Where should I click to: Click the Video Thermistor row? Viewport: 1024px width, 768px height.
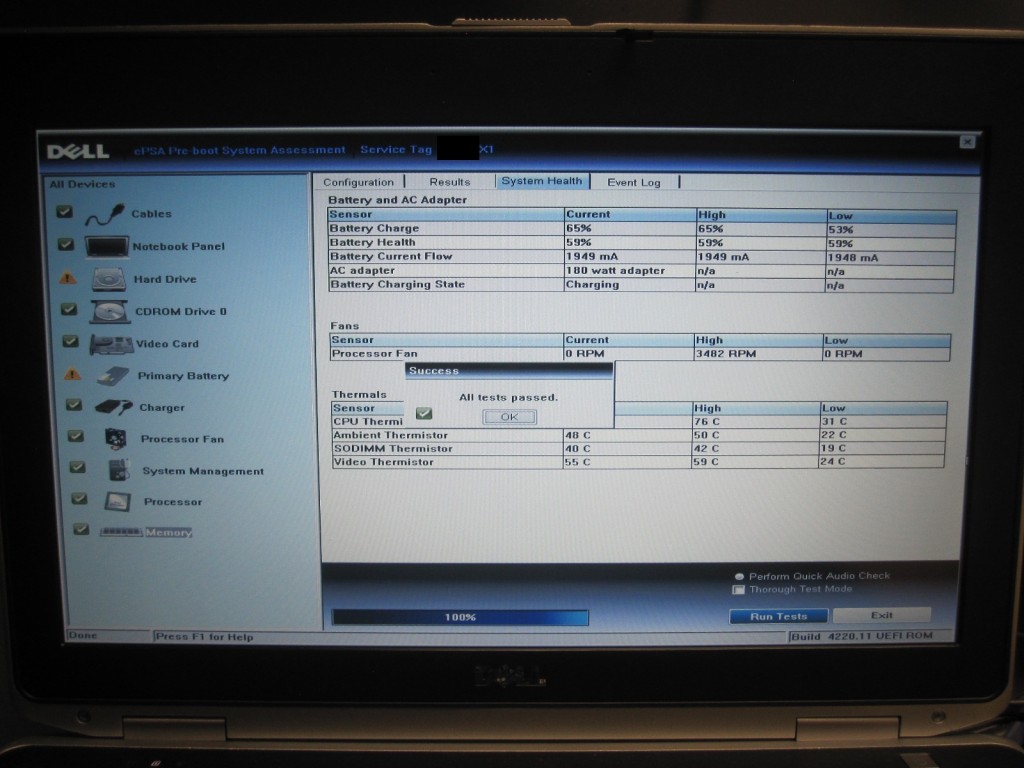coord(639,462)
